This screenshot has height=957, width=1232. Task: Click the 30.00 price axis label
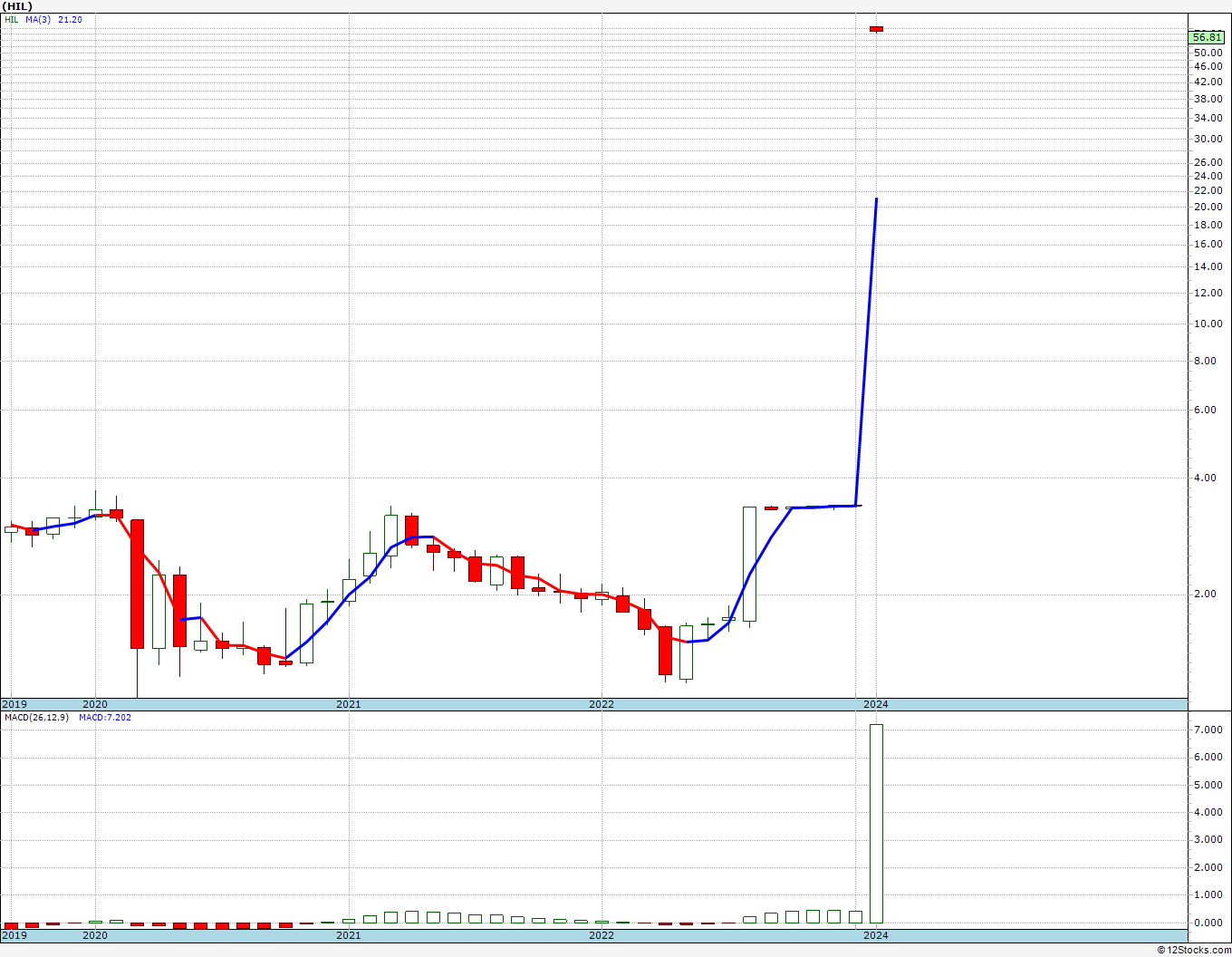click(x=1208, y=140)
